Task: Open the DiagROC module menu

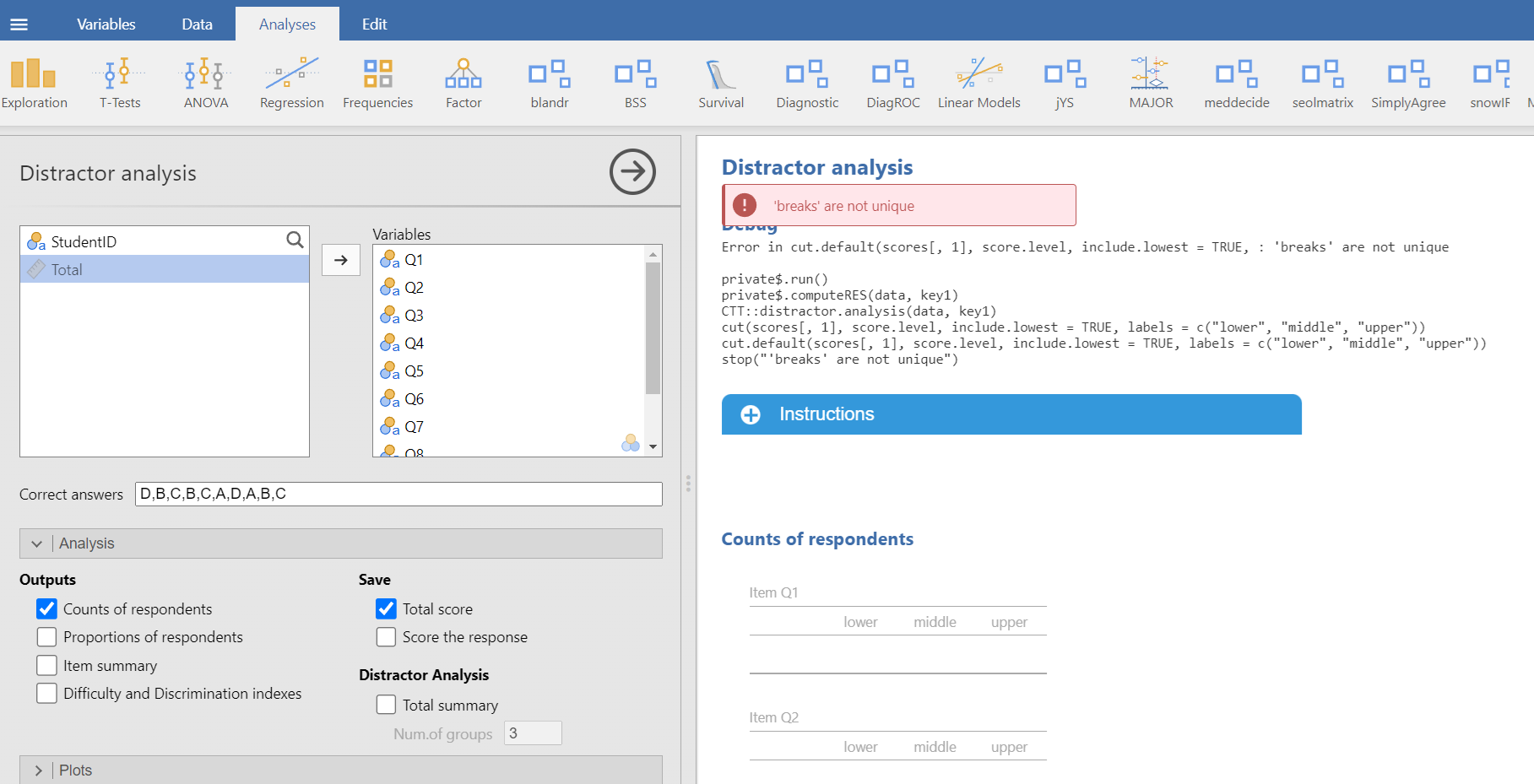Action: [893, 84]
